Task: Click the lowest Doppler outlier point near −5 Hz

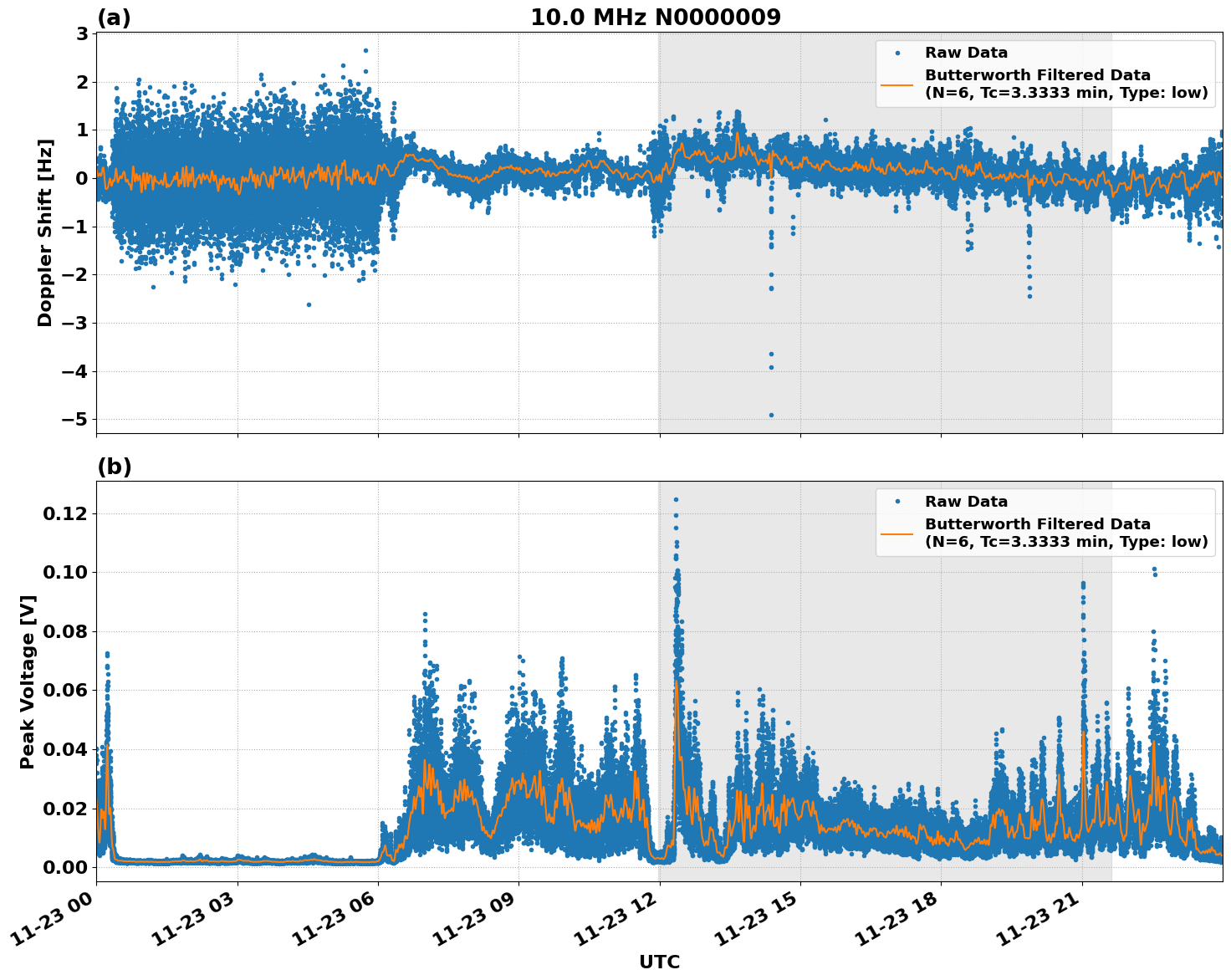Action: pos(771,415)
